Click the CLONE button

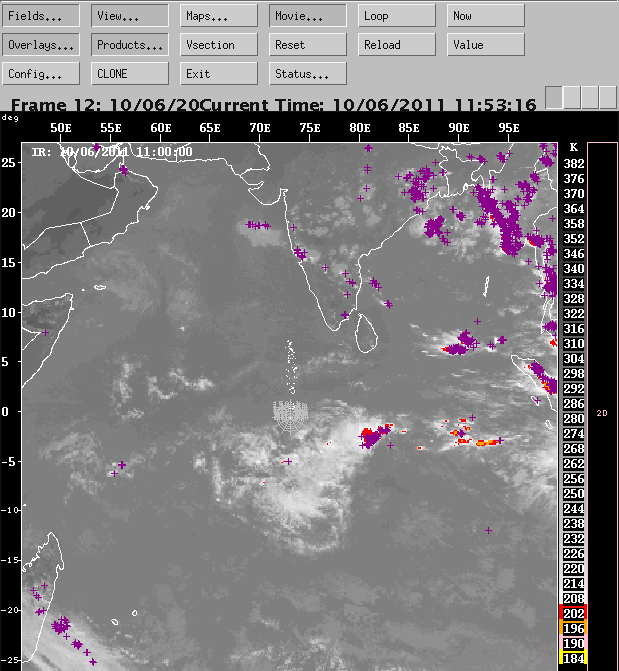coord(130,74)
